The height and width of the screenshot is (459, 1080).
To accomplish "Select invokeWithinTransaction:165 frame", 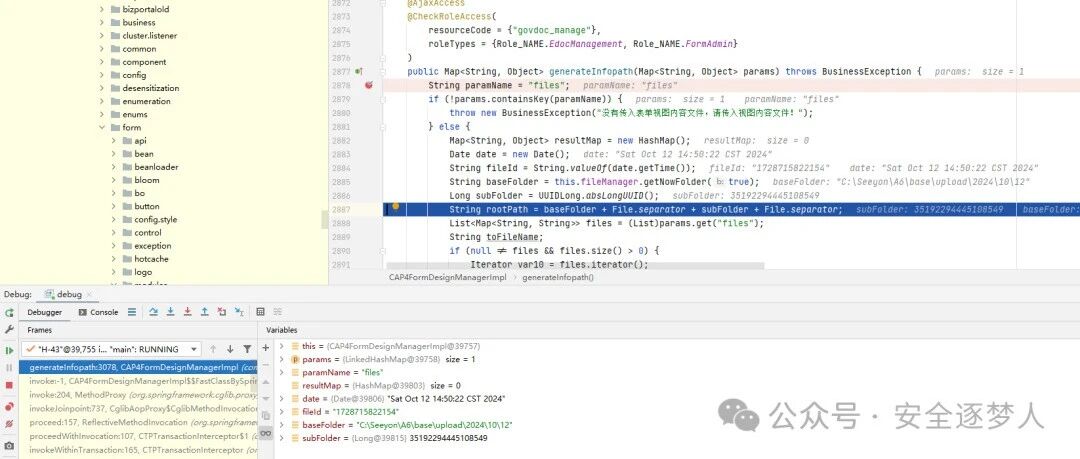I will (x=138, y=449).
